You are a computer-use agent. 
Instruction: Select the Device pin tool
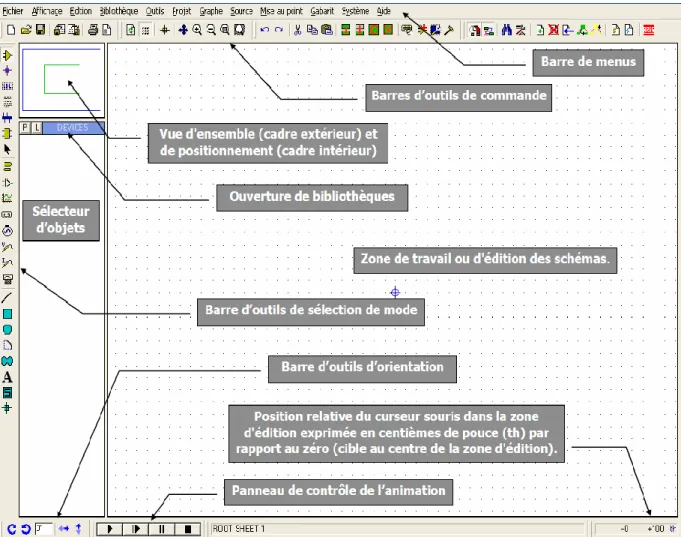pos(7,182)
